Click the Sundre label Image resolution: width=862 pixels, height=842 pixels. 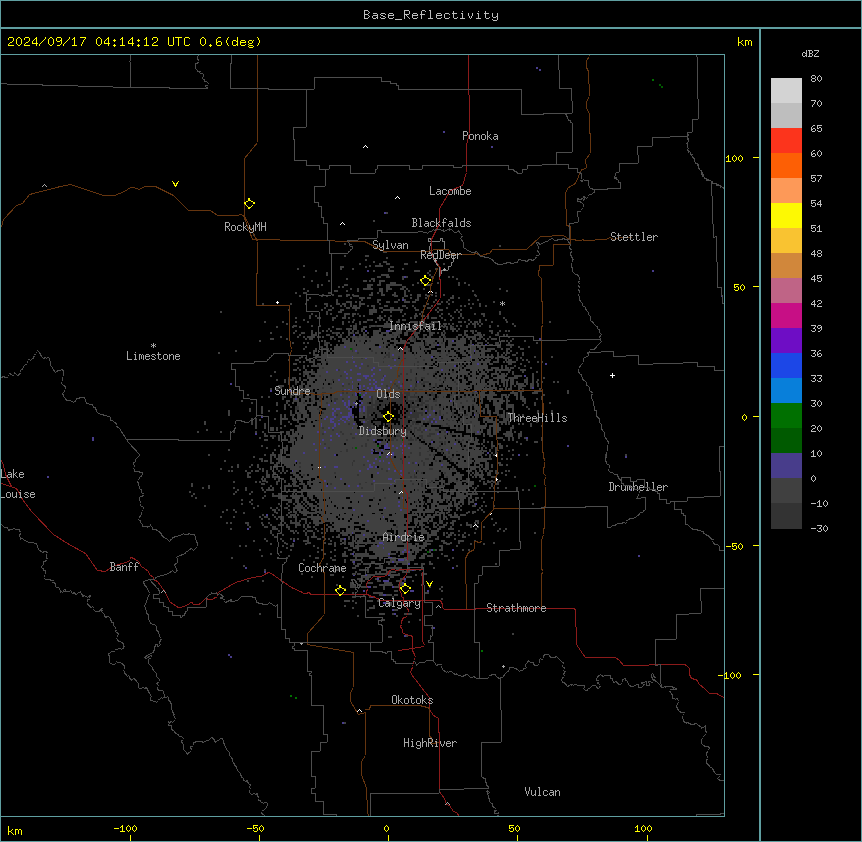(292, 391)
